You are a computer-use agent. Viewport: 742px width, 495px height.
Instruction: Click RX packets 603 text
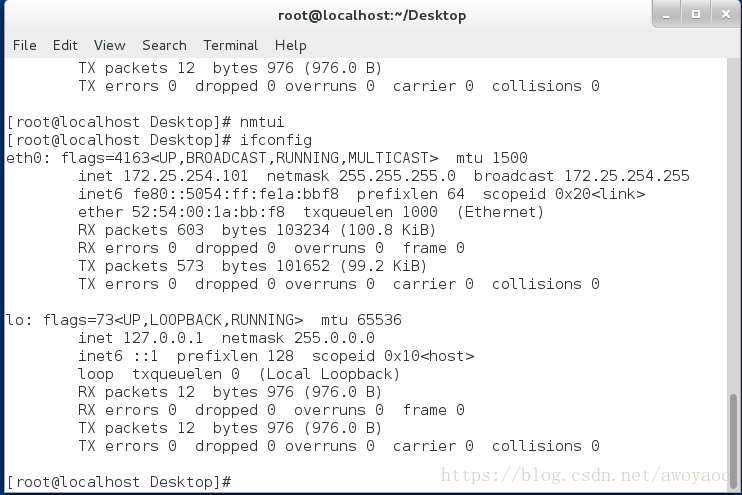[x=141, y=230]
